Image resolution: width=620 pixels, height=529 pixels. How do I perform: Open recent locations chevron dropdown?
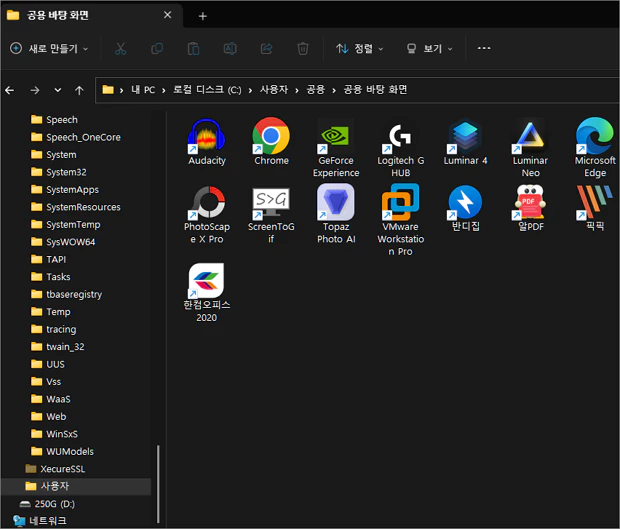pos(58,91)
